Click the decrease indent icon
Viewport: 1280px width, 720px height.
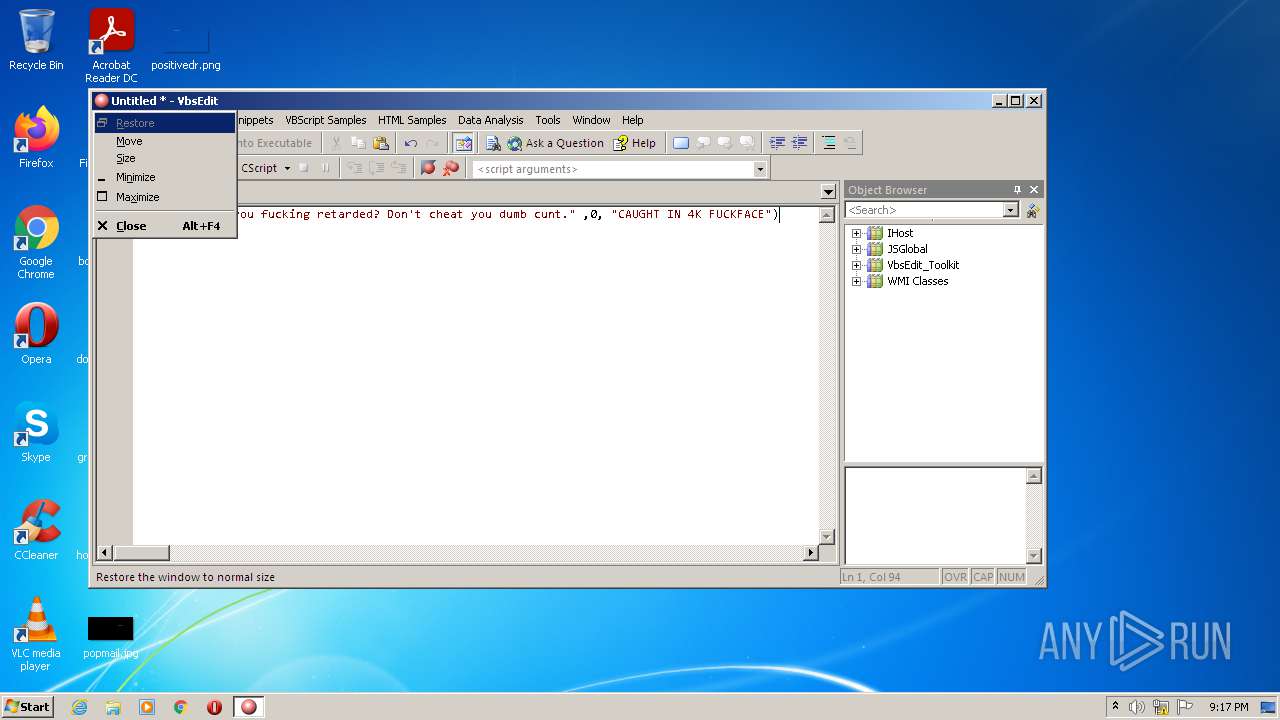coord(777,143)
